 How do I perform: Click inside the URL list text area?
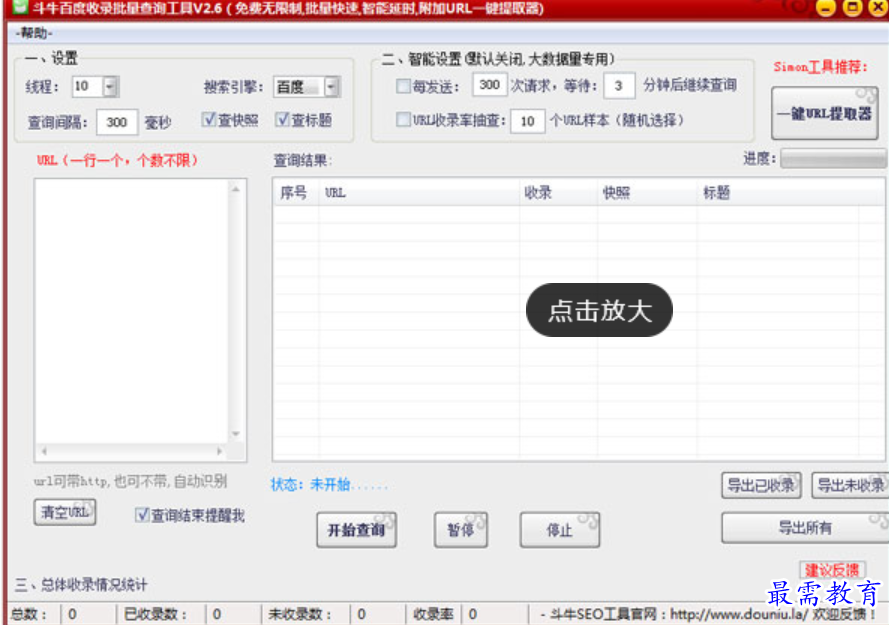pos(132,311)
